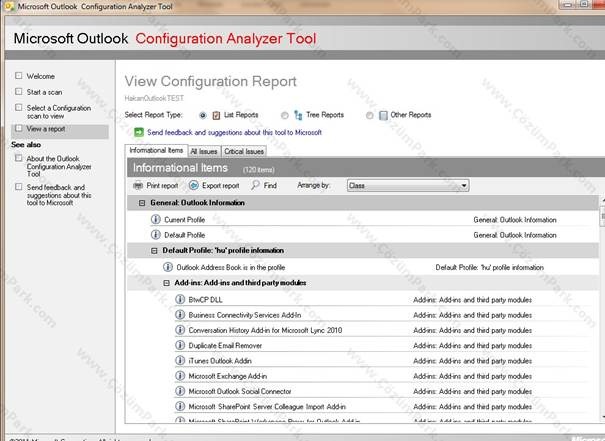605x441 pixels.
Task: Open Send feedback link above the tabs
Action: point(235,132)
